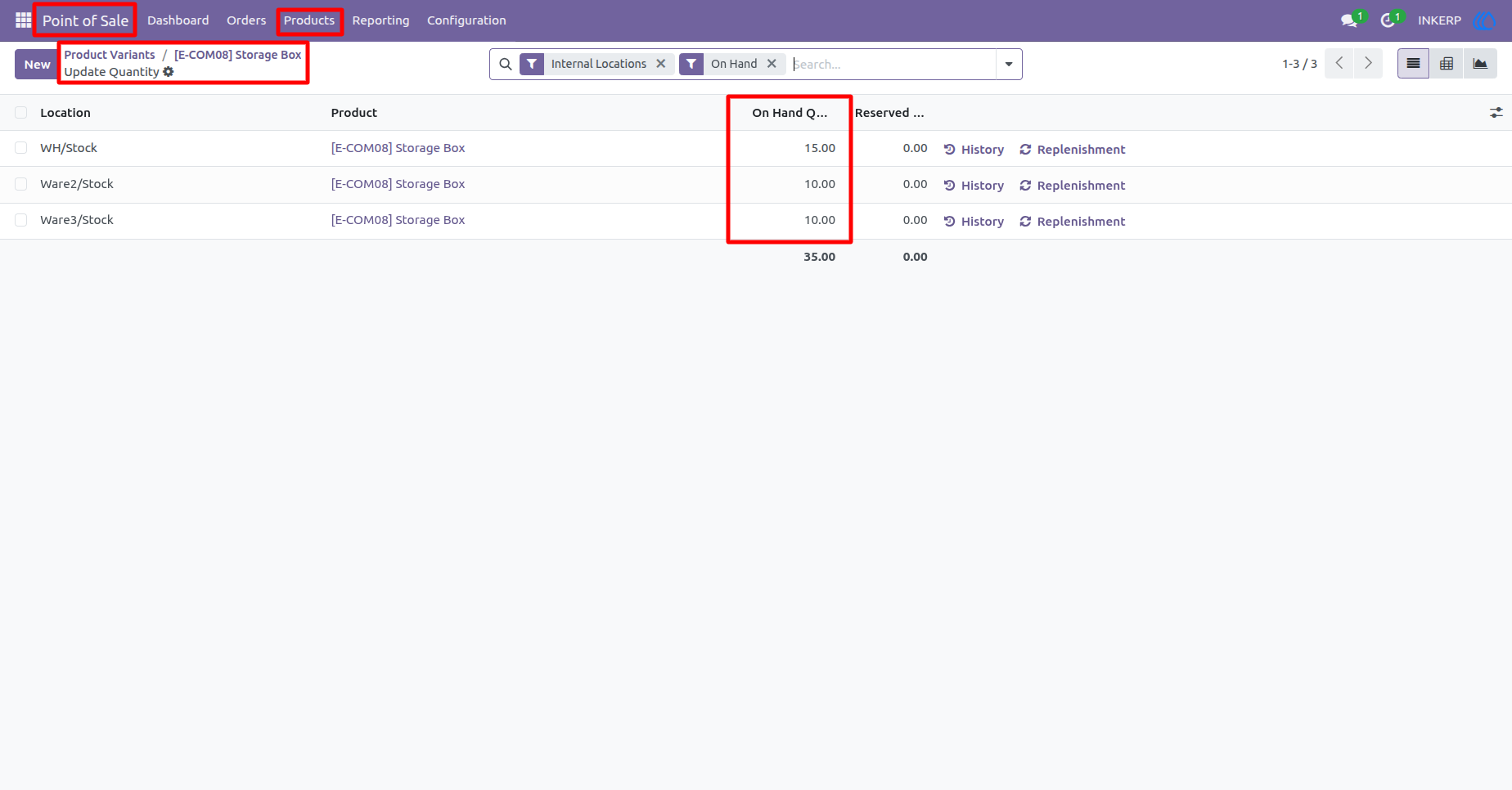The width and height of the screenshot is (1512, 790).
Task: Select all rows checkbox in header
Action: [21, 113]
